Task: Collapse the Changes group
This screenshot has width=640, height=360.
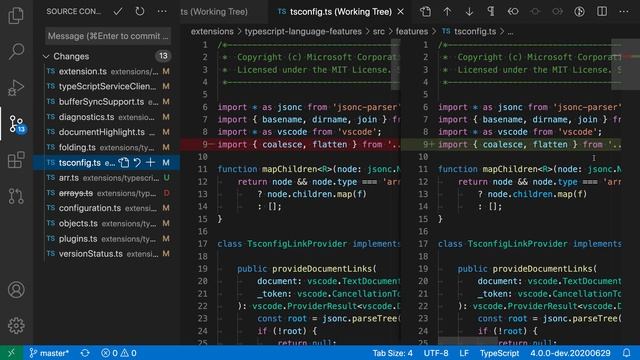Action: (x=46, y=56)
